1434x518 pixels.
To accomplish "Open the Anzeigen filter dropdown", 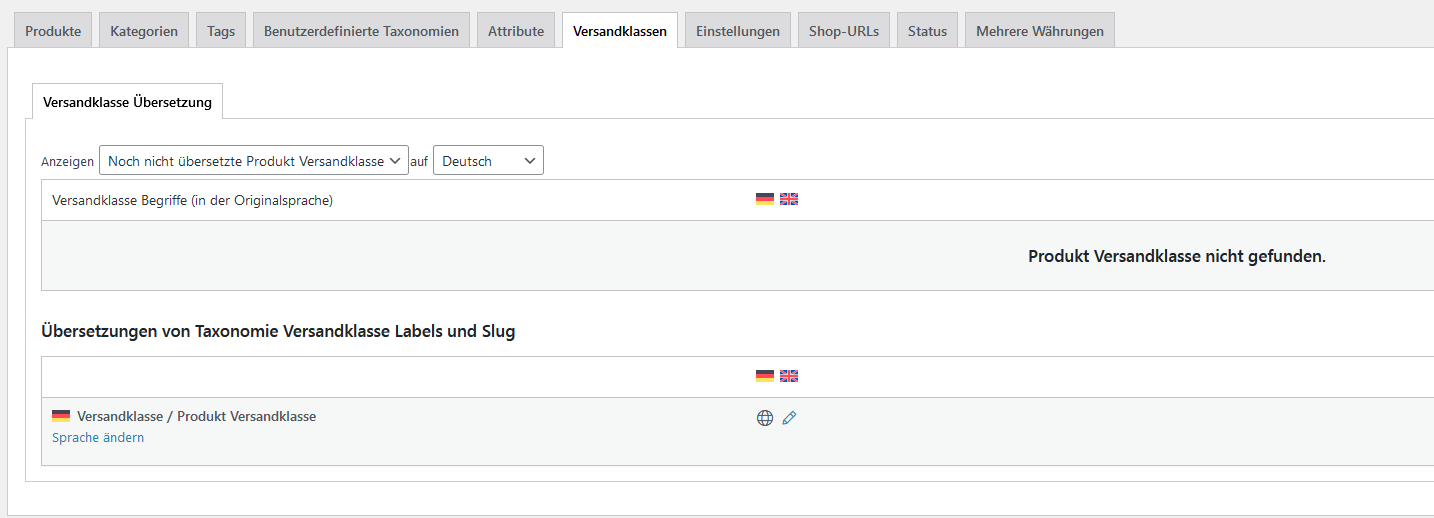I will coord(254,161).
